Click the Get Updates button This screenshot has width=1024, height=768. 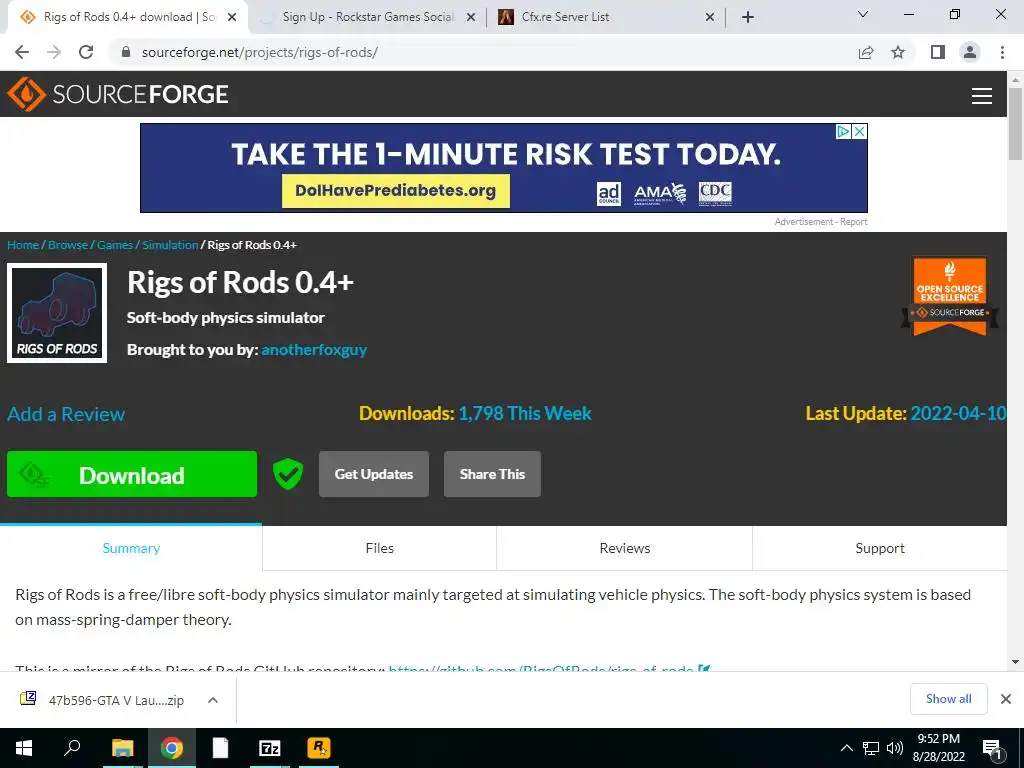(x=374, y=474)
